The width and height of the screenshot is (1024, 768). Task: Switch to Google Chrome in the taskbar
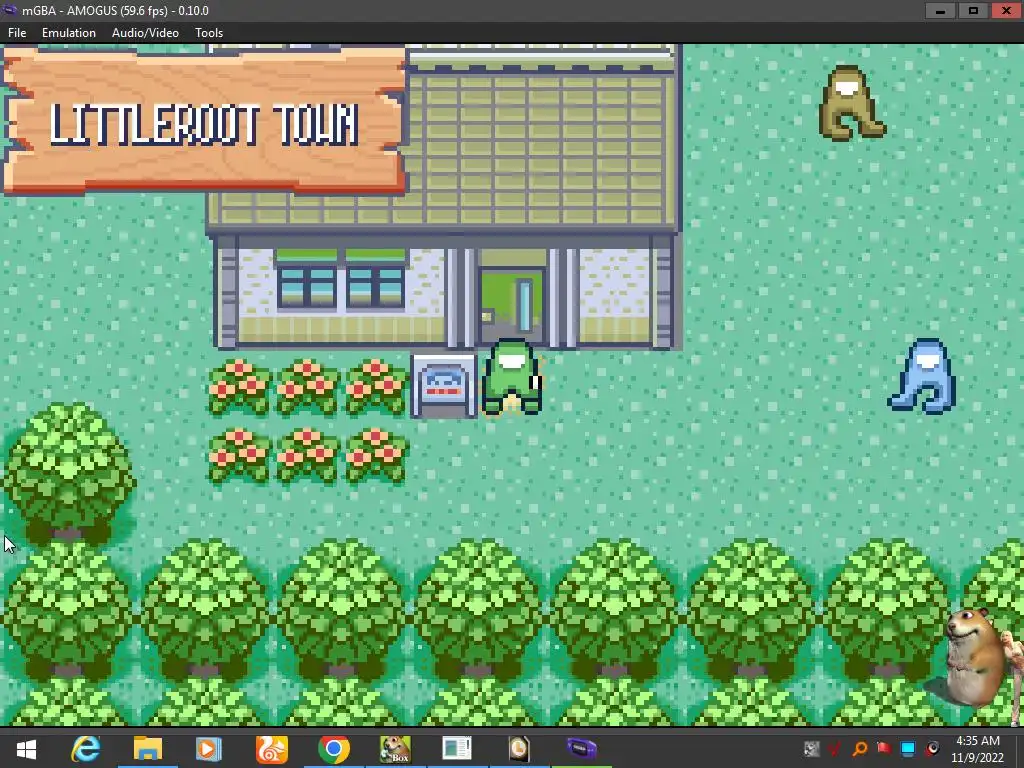pyautogui.click(x=334, y=749)
